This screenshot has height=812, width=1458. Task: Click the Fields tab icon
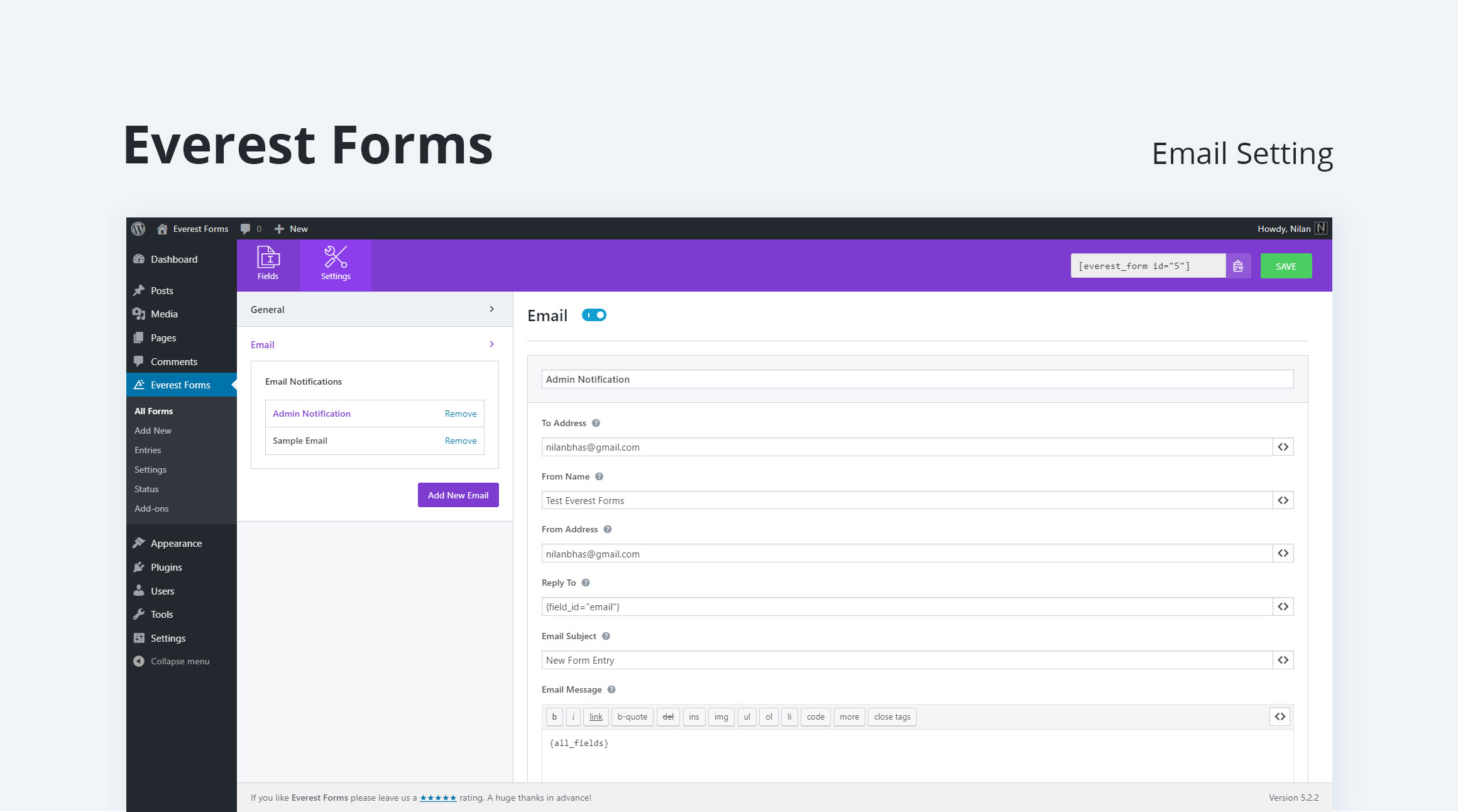pyautogui.click(x=267, y=258)
